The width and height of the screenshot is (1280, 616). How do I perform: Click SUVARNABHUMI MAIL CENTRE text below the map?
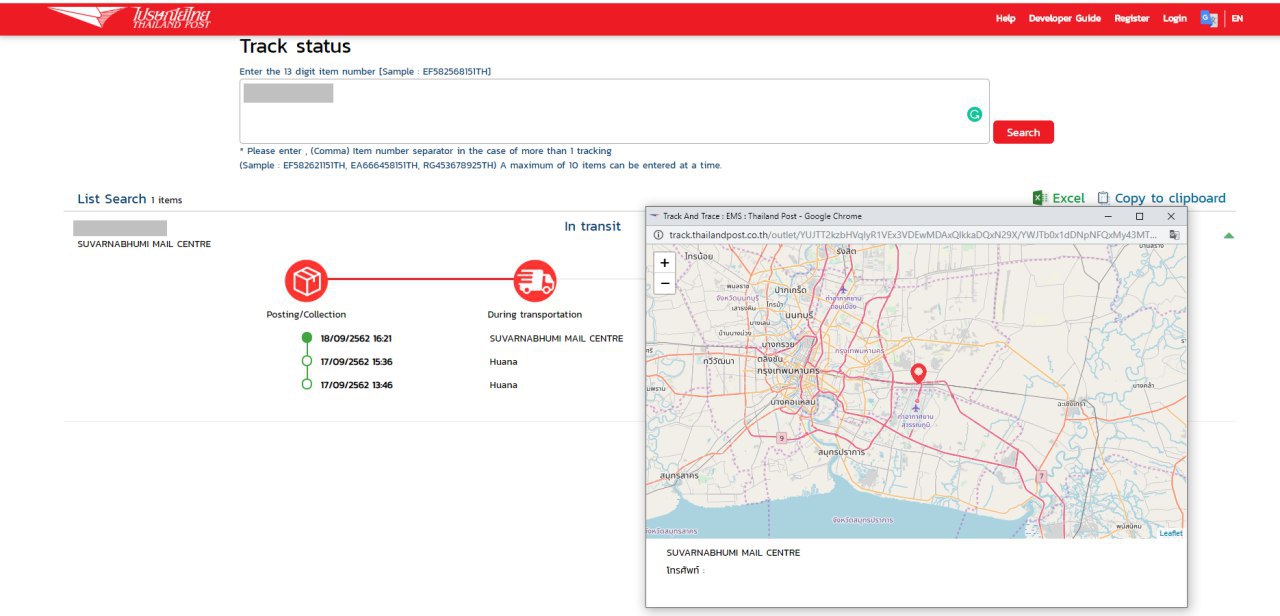733,553
